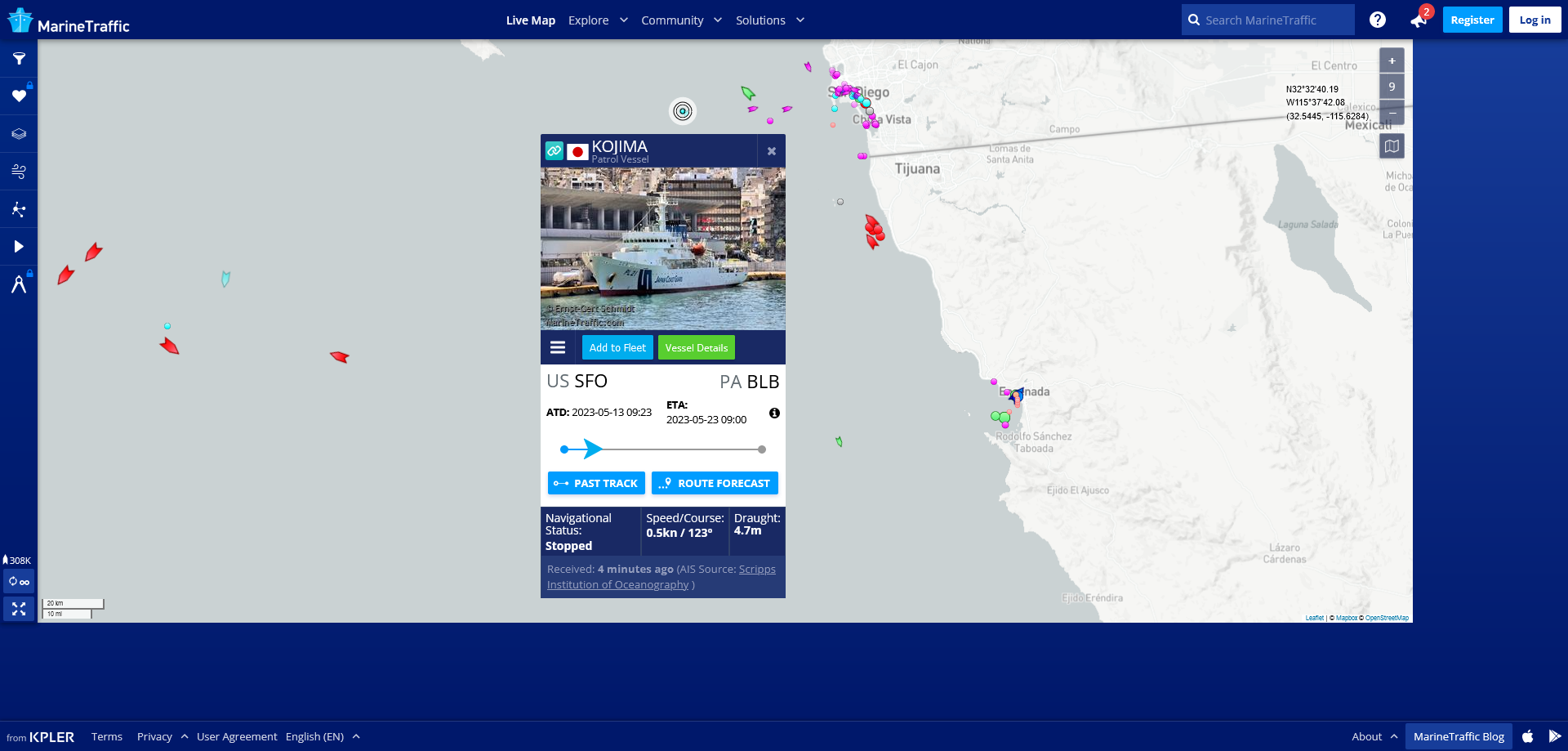The image size is (1568, 751).
Task: Open notifications megaphone icon
Action: coord(1419,20)
